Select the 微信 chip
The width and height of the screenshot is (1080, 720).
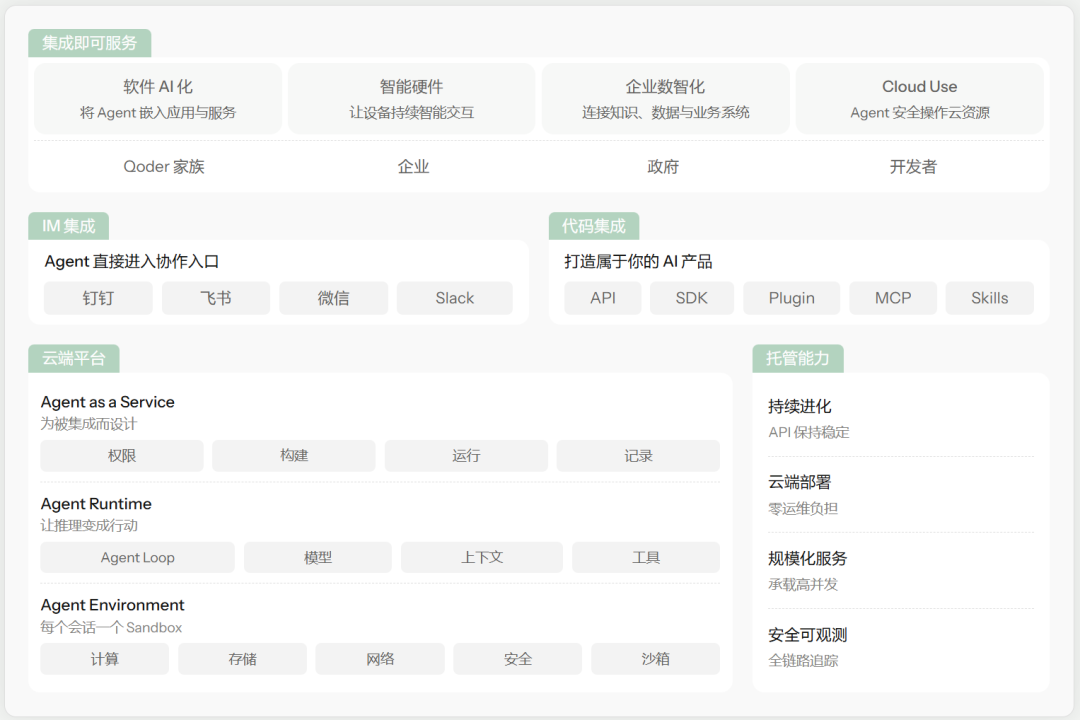pyautogui.click(x=333, y=298)
